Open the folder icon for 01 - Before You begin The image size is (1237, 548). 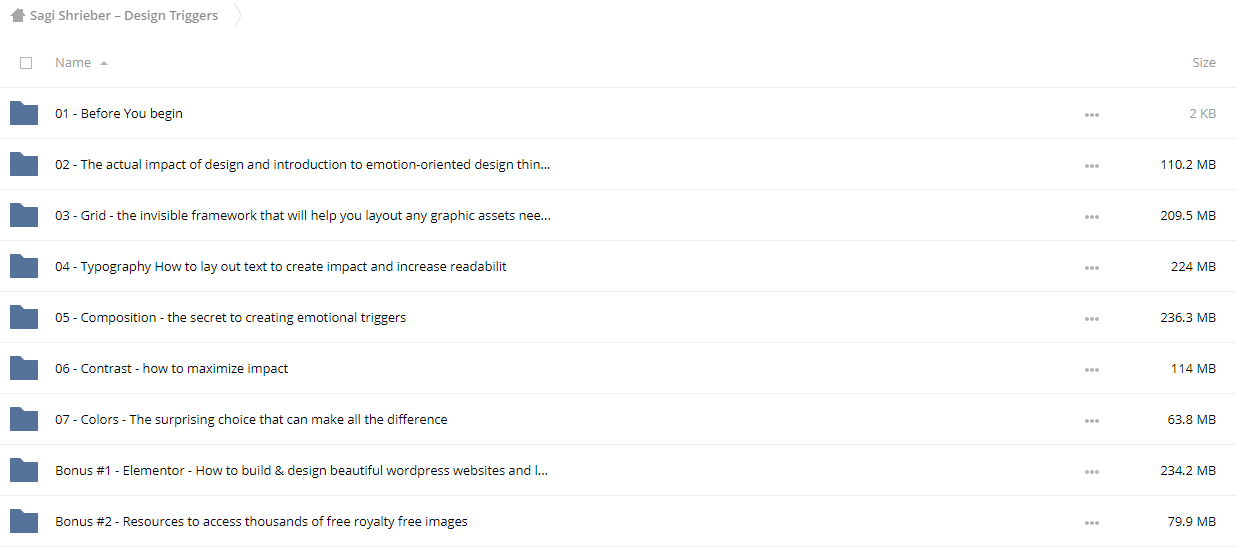click(24, 113)
